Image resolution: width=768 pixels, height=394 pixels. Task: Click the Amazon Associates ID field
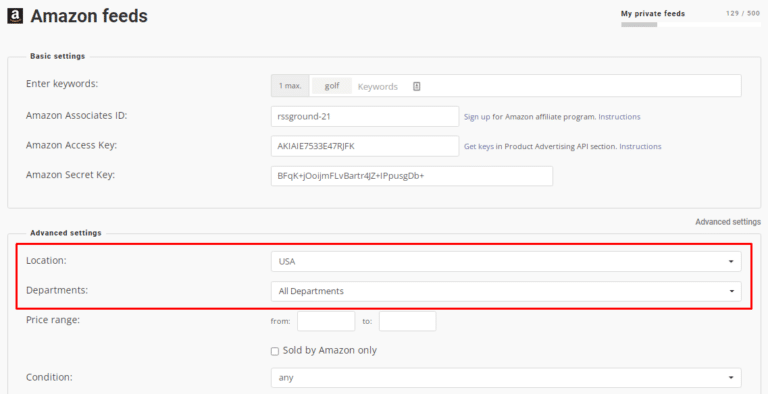point(365,117)
